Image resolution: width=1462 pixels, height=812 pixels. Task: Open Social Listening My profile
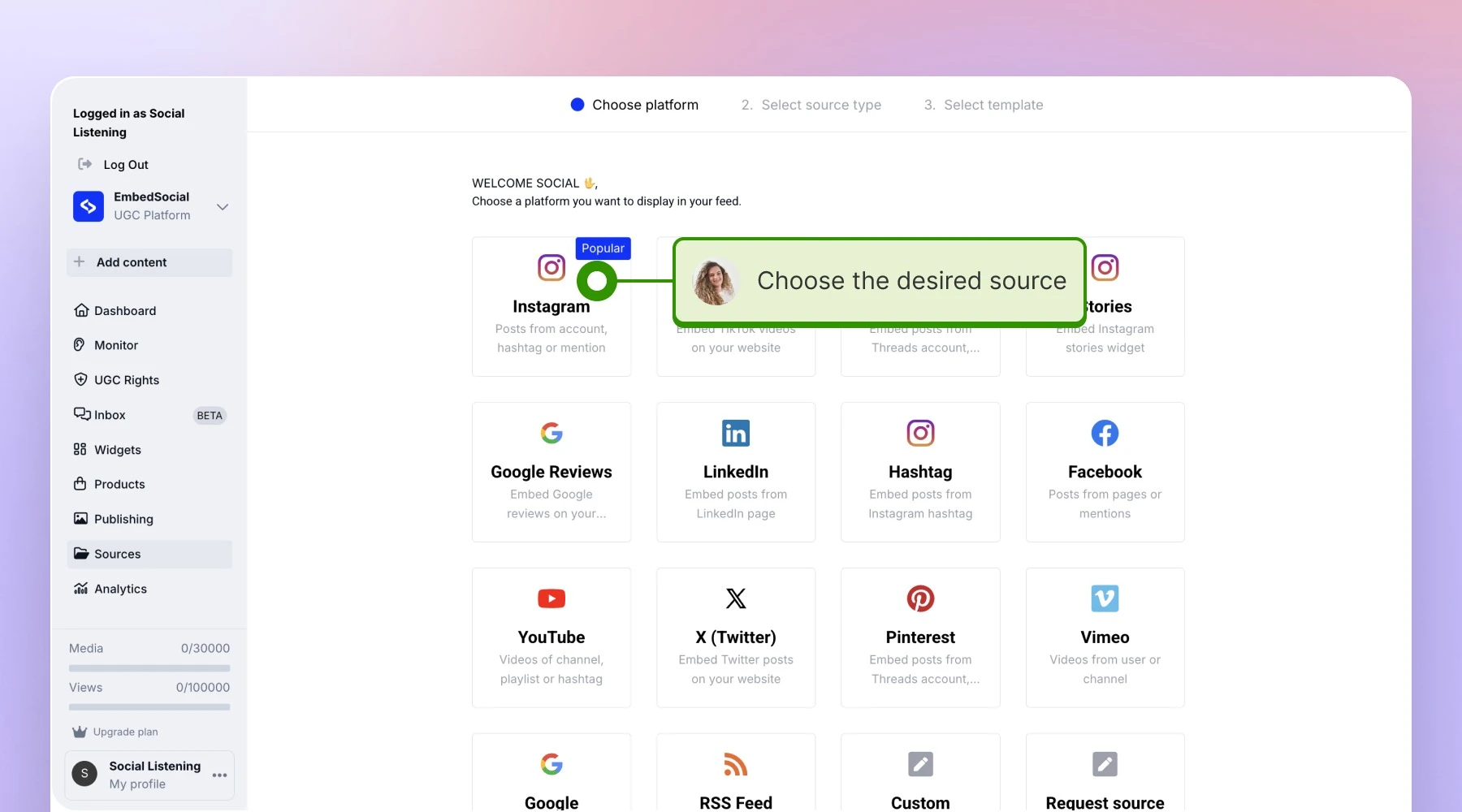coord(149,775)
